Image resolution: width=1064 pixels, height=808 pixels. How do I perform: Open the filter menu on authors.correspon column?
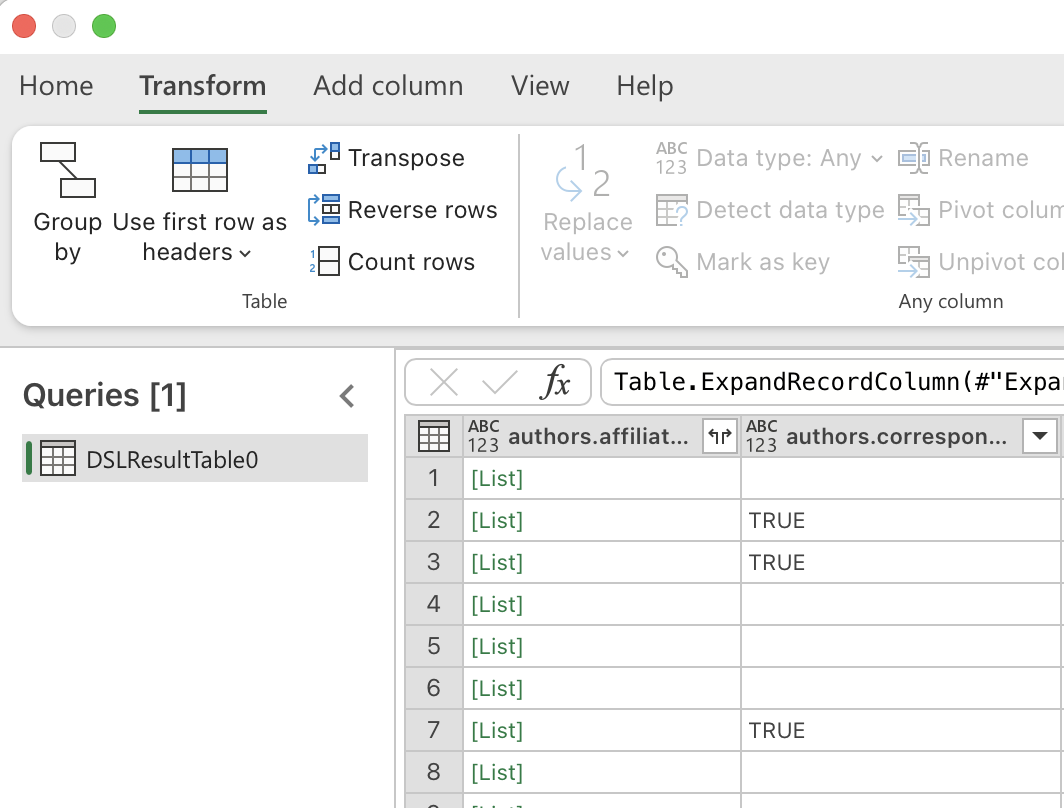click(1040, 436)
